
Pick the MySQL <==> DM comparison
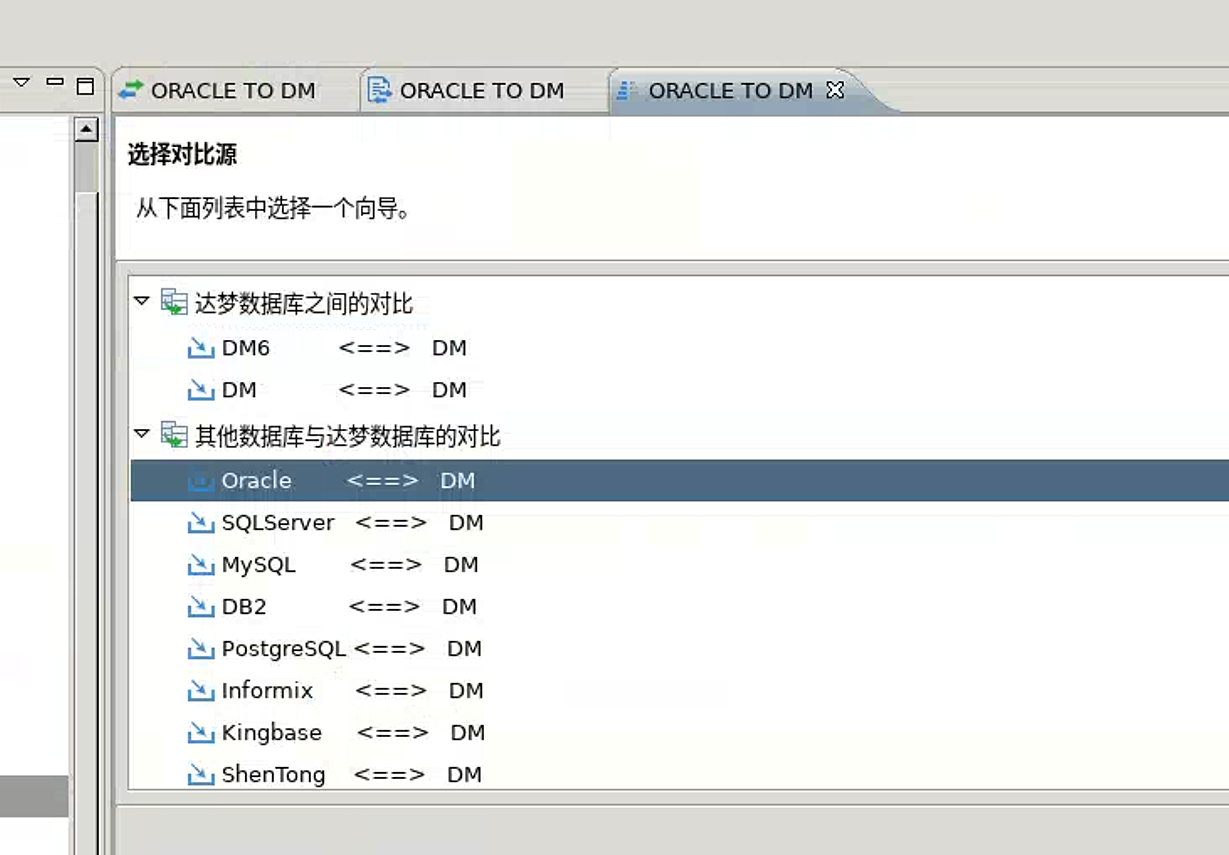coord(350,565)
